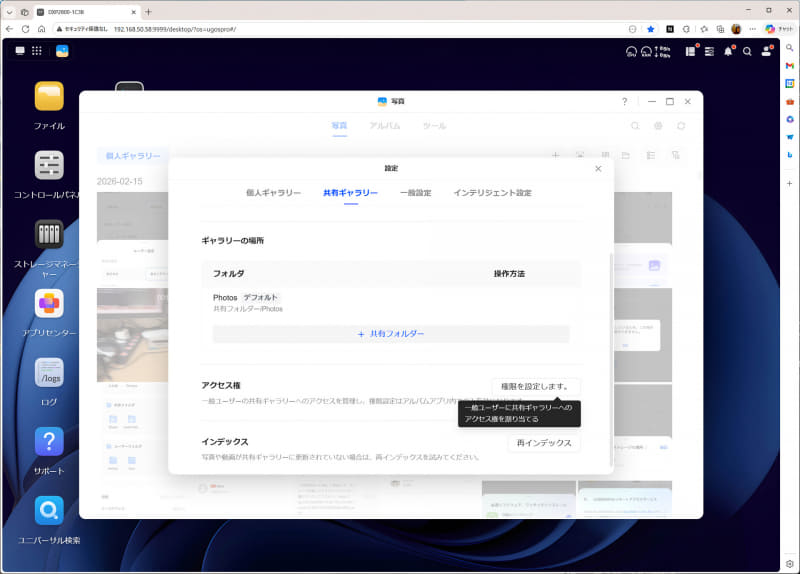Open the notifications bell icon
This screenshot has width=800, height=574.
729,51
